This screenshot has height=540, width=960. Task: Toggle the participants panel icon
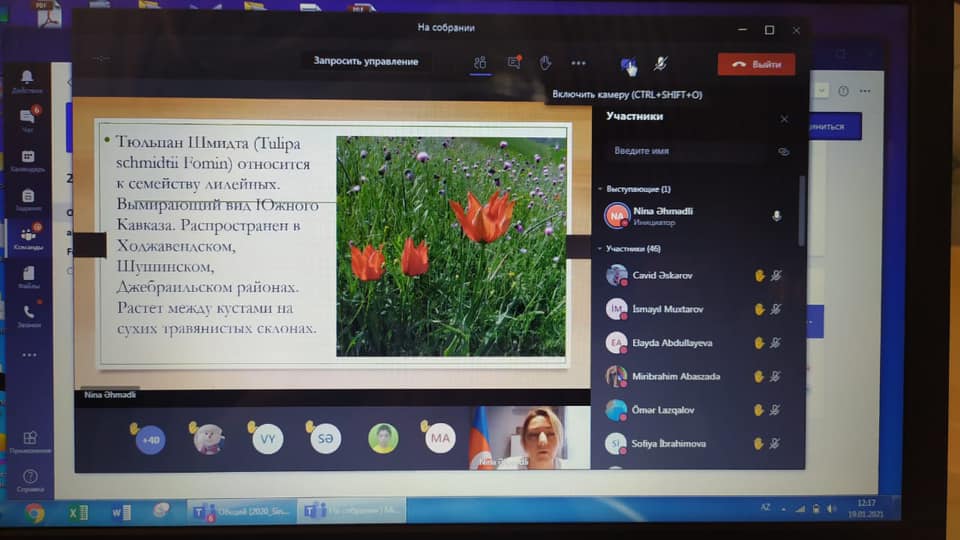[480, 63]
